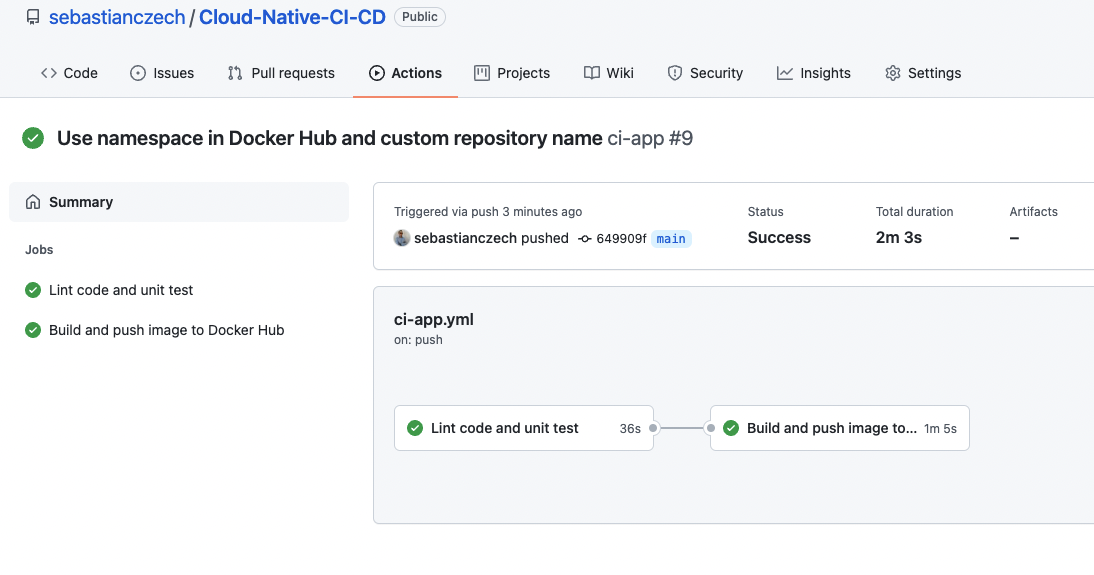Select Summary in the sidebar
The width and height of the screenshot is (1094, 575).
point(179,202)
